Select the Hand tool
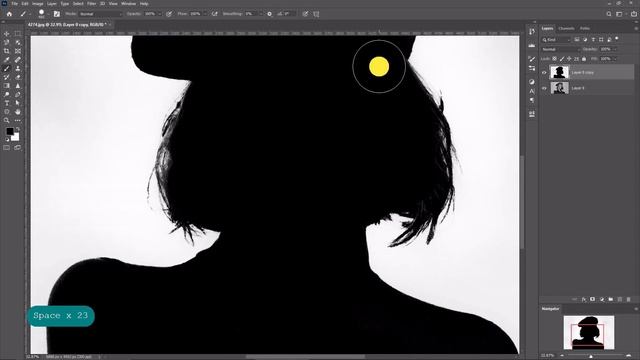 (x=18, y=111)
